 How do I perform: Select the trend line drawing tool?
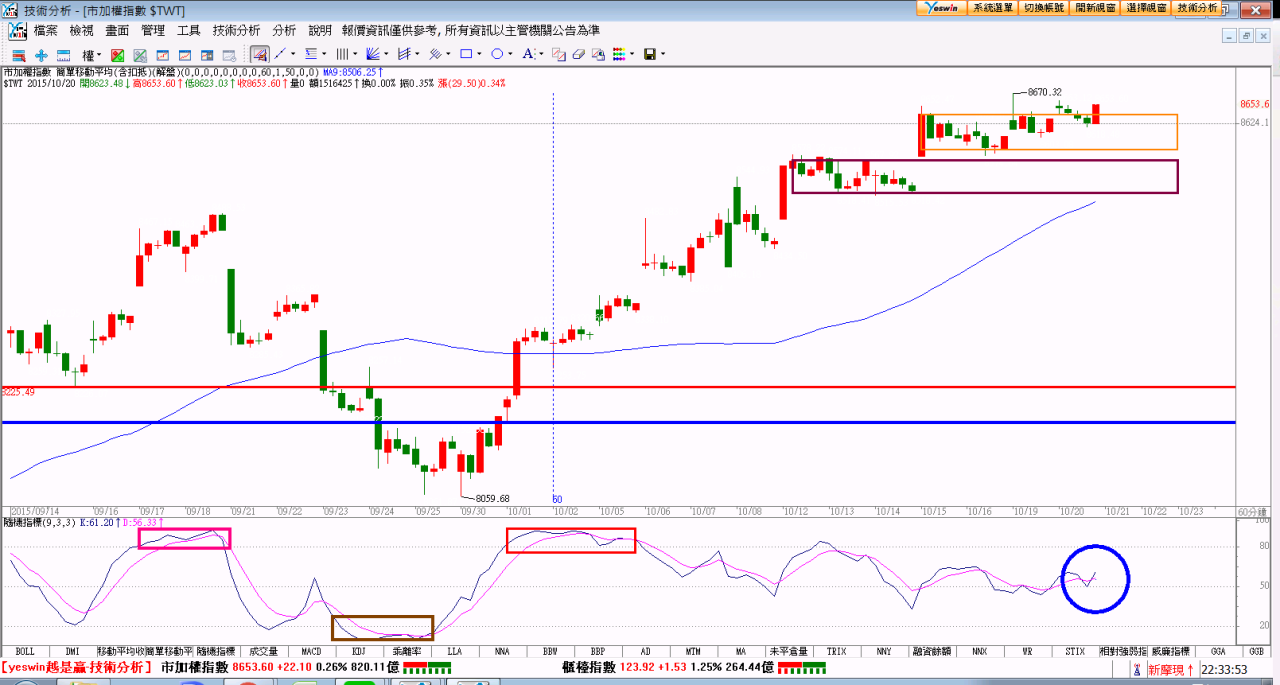pyautogui.click(x=280, y=54)
